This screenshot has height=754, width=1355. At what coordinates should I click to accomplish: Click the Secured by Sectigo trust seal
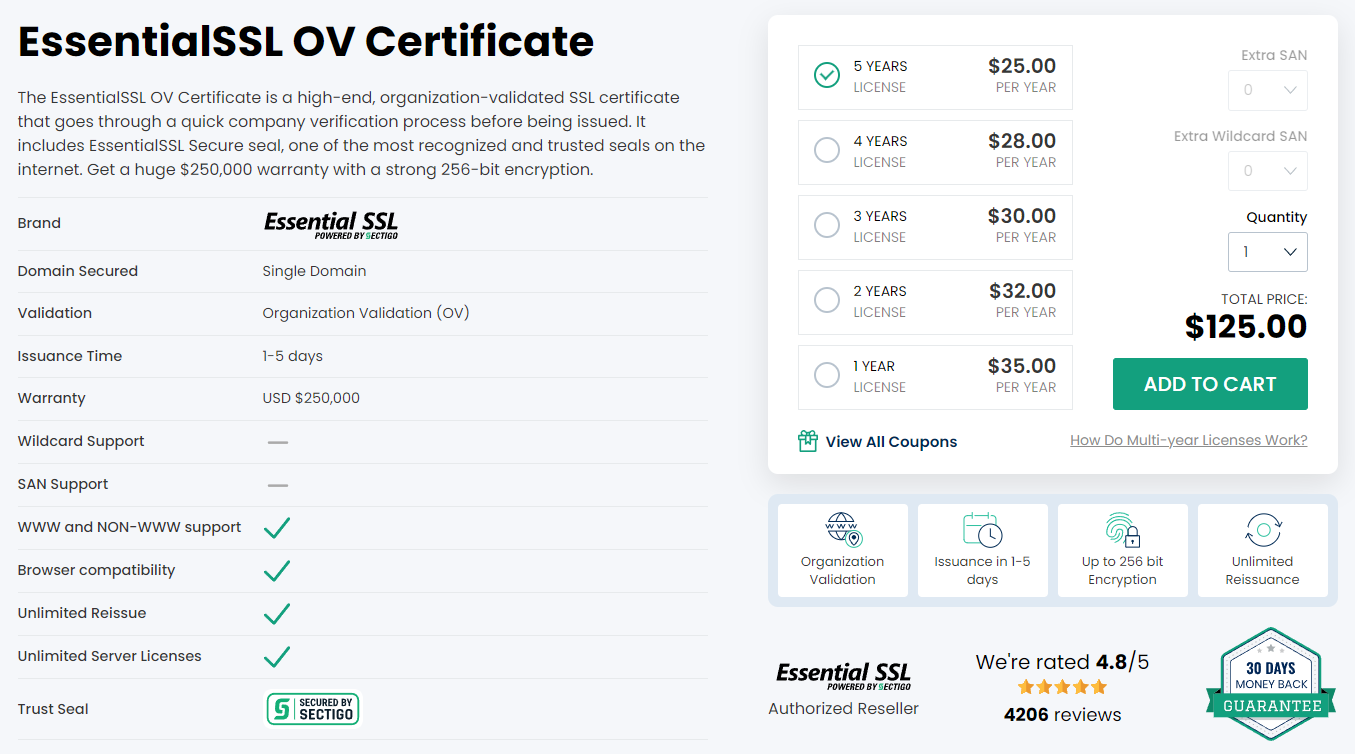click(x=312, y=709)
